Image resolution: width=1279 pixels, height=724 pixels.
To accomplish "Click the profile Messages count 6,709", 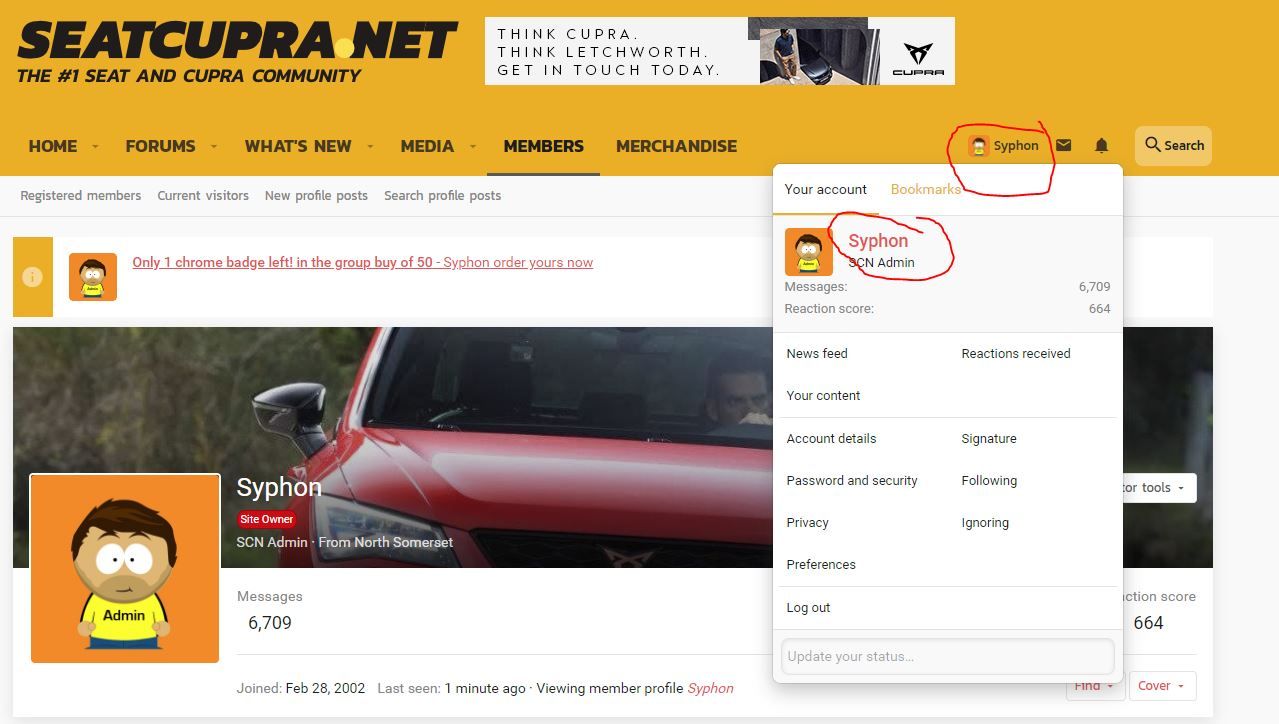I will pyautogui.click(x=270, y=623).
